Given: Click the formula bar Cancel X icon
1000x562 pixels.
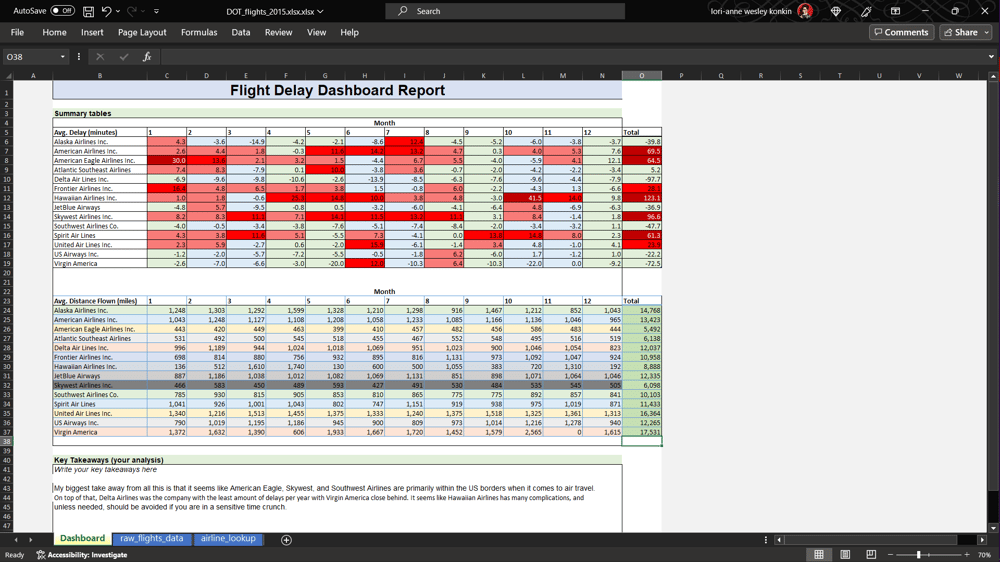Looking at the screenshot, I should tap(100, 57).
